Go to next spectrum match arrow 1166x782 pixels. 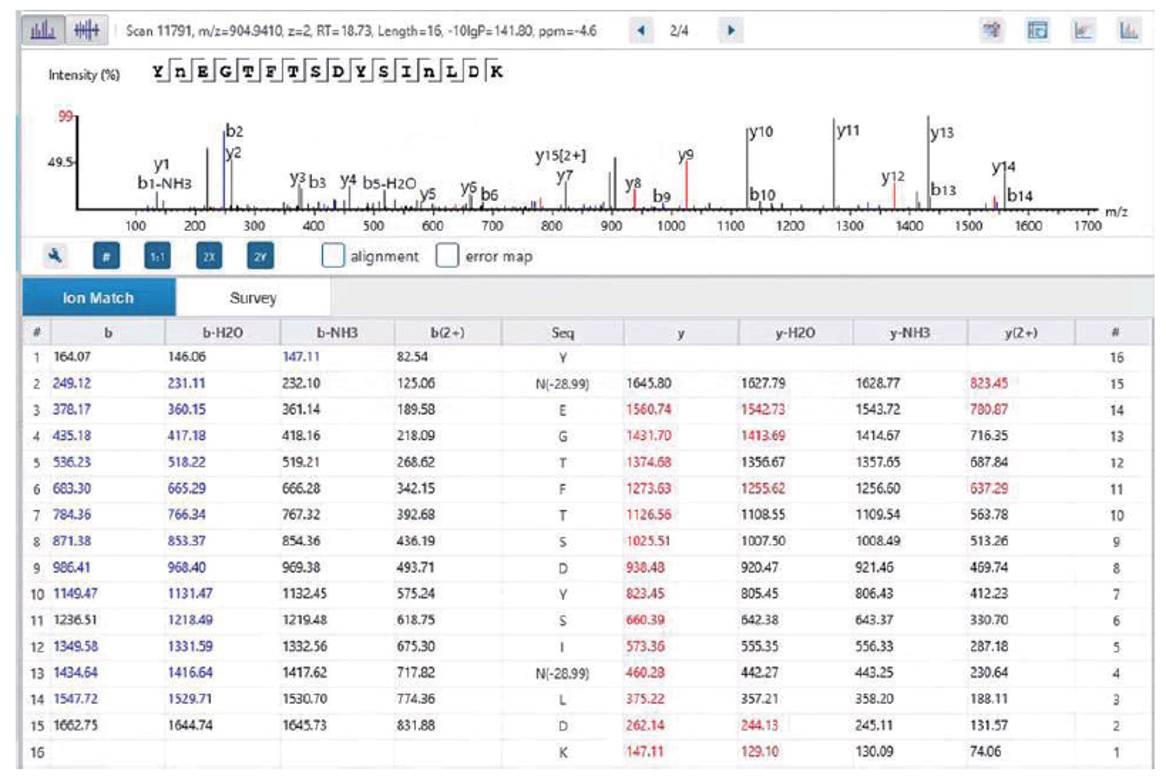731,30
